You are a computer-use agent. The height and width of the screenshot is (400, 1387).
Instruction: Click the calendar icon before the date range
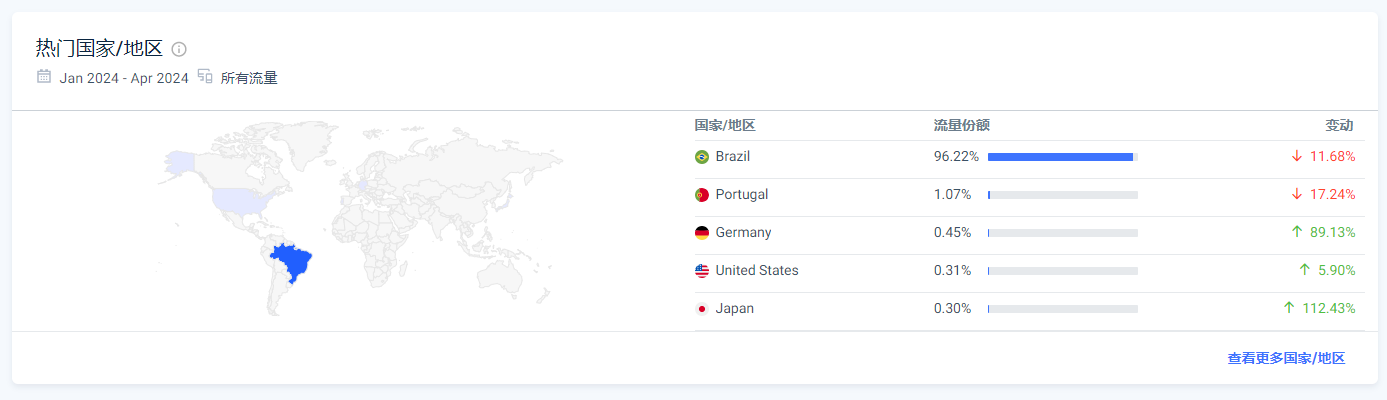tap(44, 77)
